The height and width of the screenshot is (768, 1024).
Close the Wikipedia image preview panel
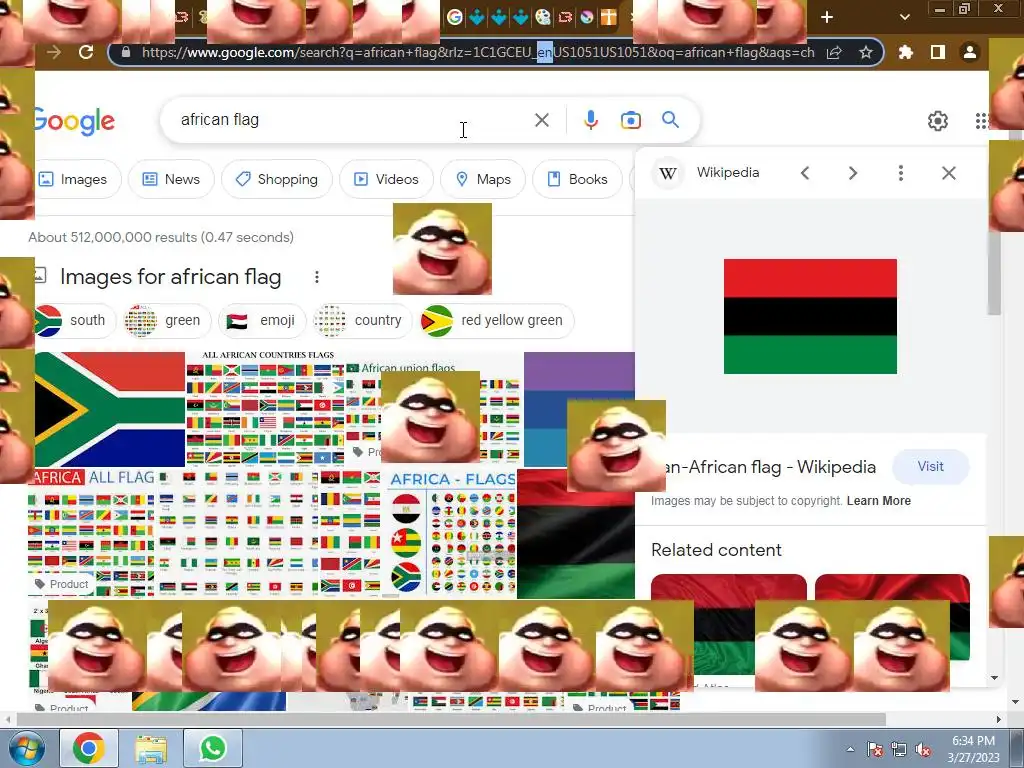pyautogui.click(x=949, y=173)
